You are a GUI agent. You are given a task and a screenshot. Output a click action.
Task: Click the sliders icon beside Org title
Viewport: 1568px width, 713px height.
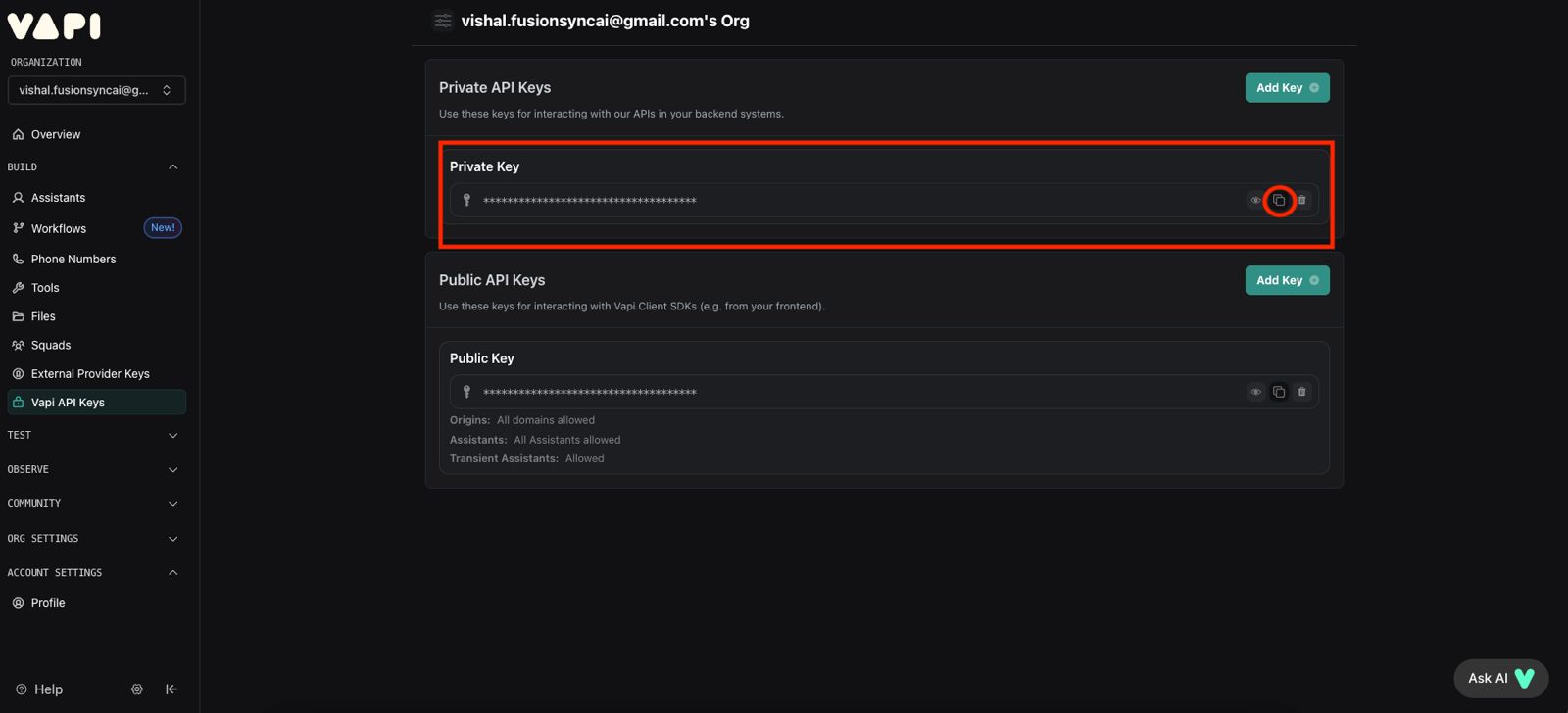click(x=443, y=21)
